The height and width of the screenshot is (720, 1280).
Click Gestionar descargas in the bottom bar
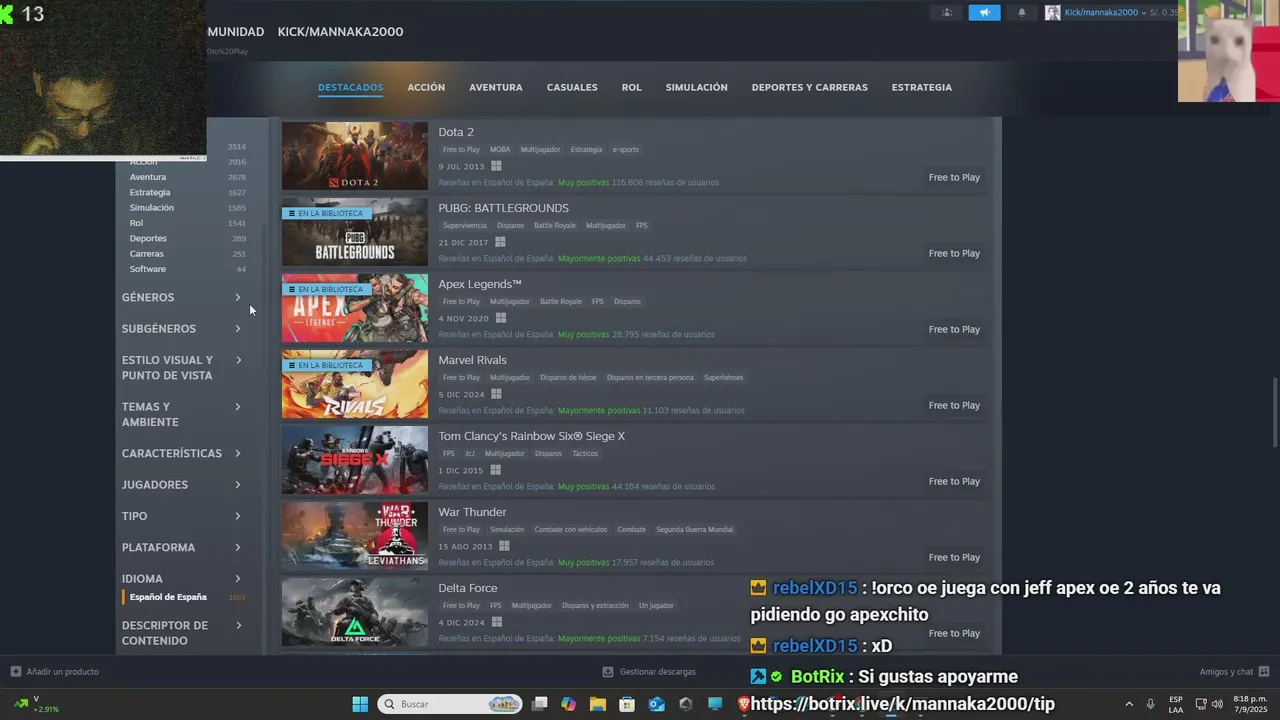click(657, 672)
